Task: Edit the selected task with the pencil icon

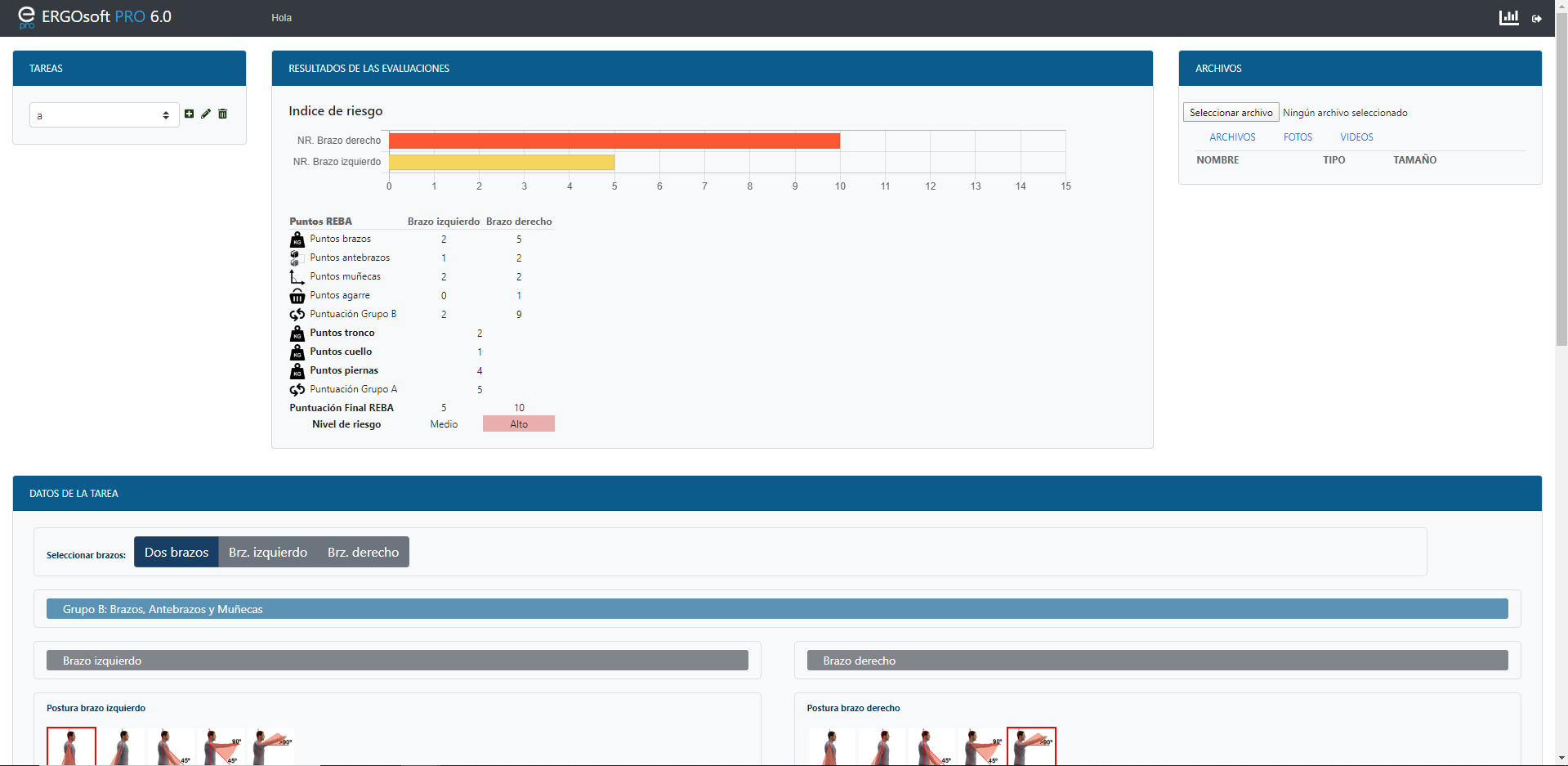Action: point(206,114)
